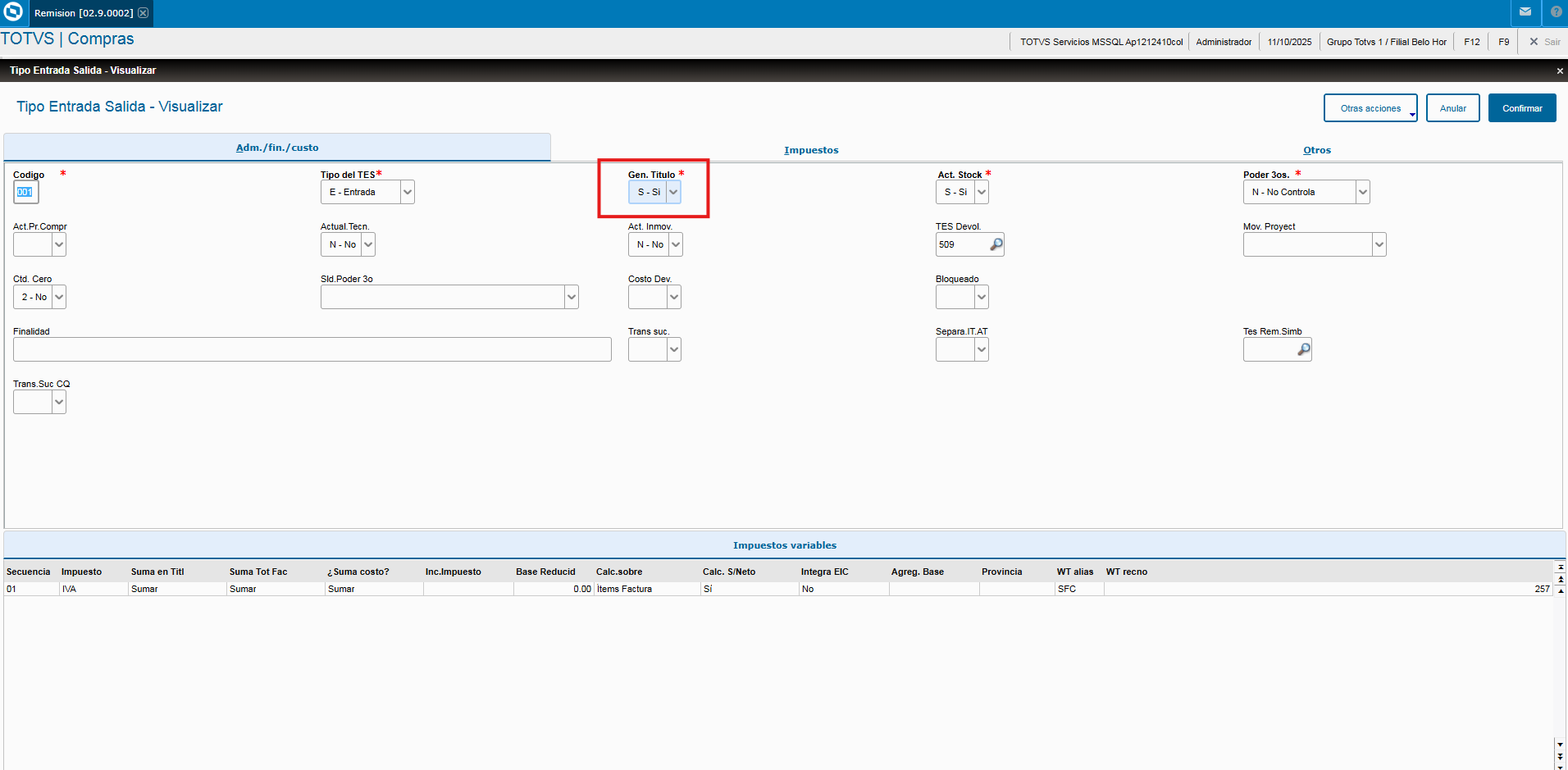Open the TES Devol. search magnifier

pyautogui.click(x=996, y=244)
